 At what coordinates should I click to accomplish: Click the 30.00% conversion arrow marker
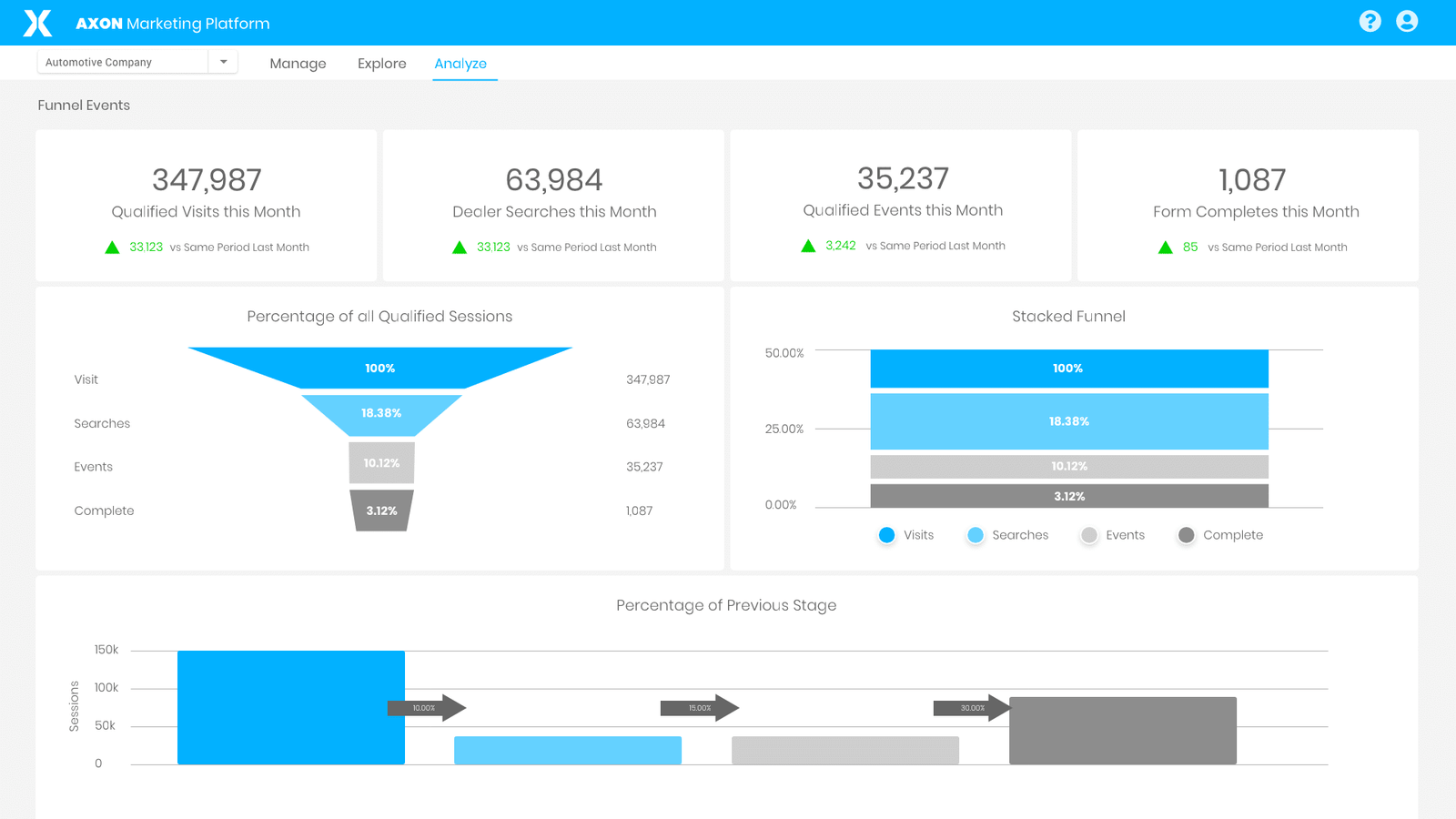pos(972,708)
